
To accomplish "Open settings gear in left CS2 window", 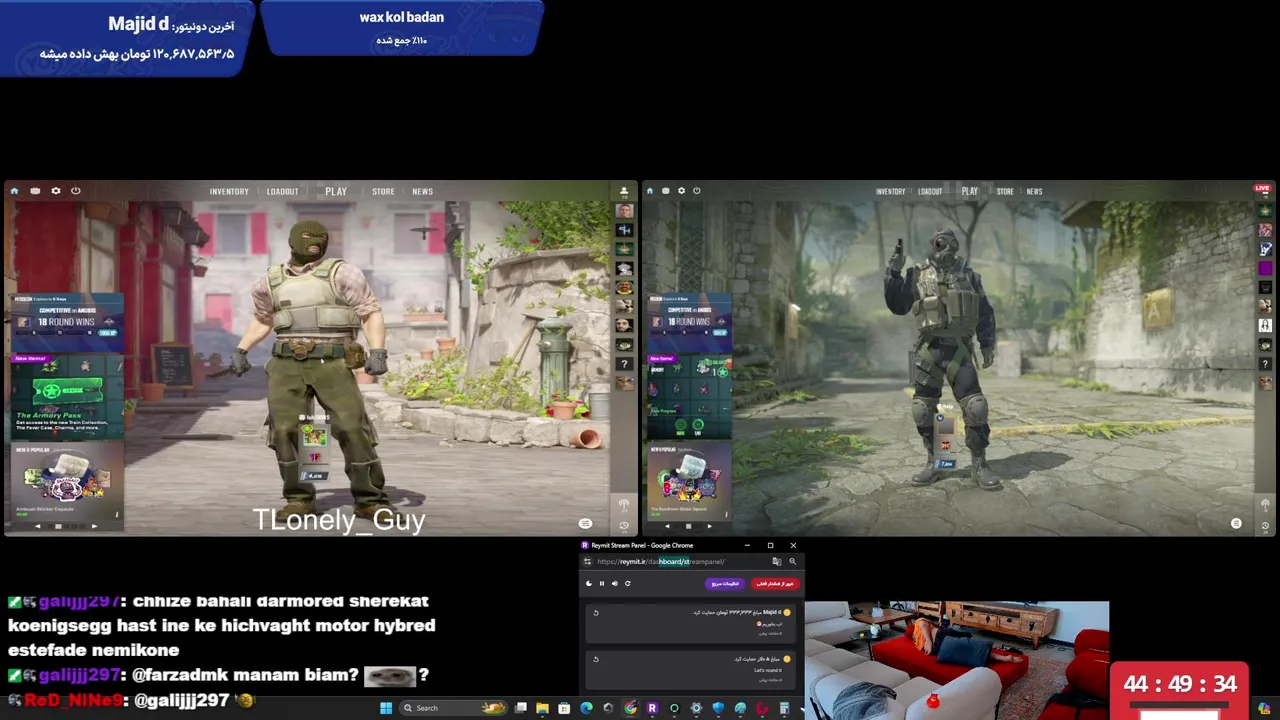I will [x=56, y=191].
